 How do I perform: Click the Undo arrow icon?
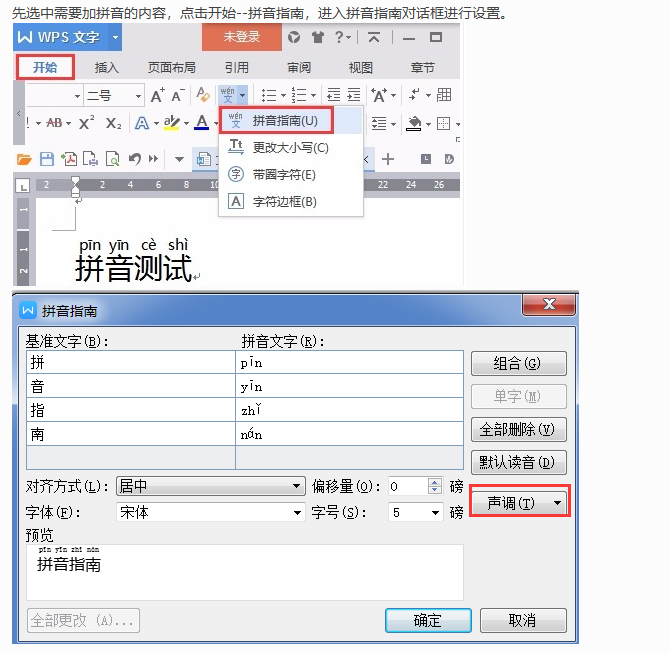[134, 159]
